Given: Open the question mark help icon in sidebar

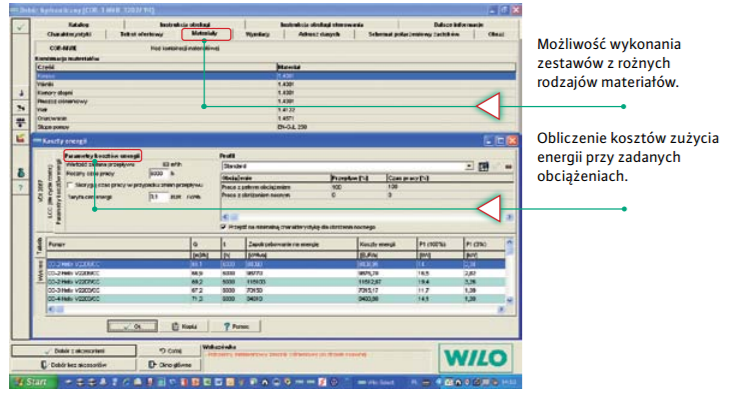Looking at the screenshot, I should pos(21,188).
